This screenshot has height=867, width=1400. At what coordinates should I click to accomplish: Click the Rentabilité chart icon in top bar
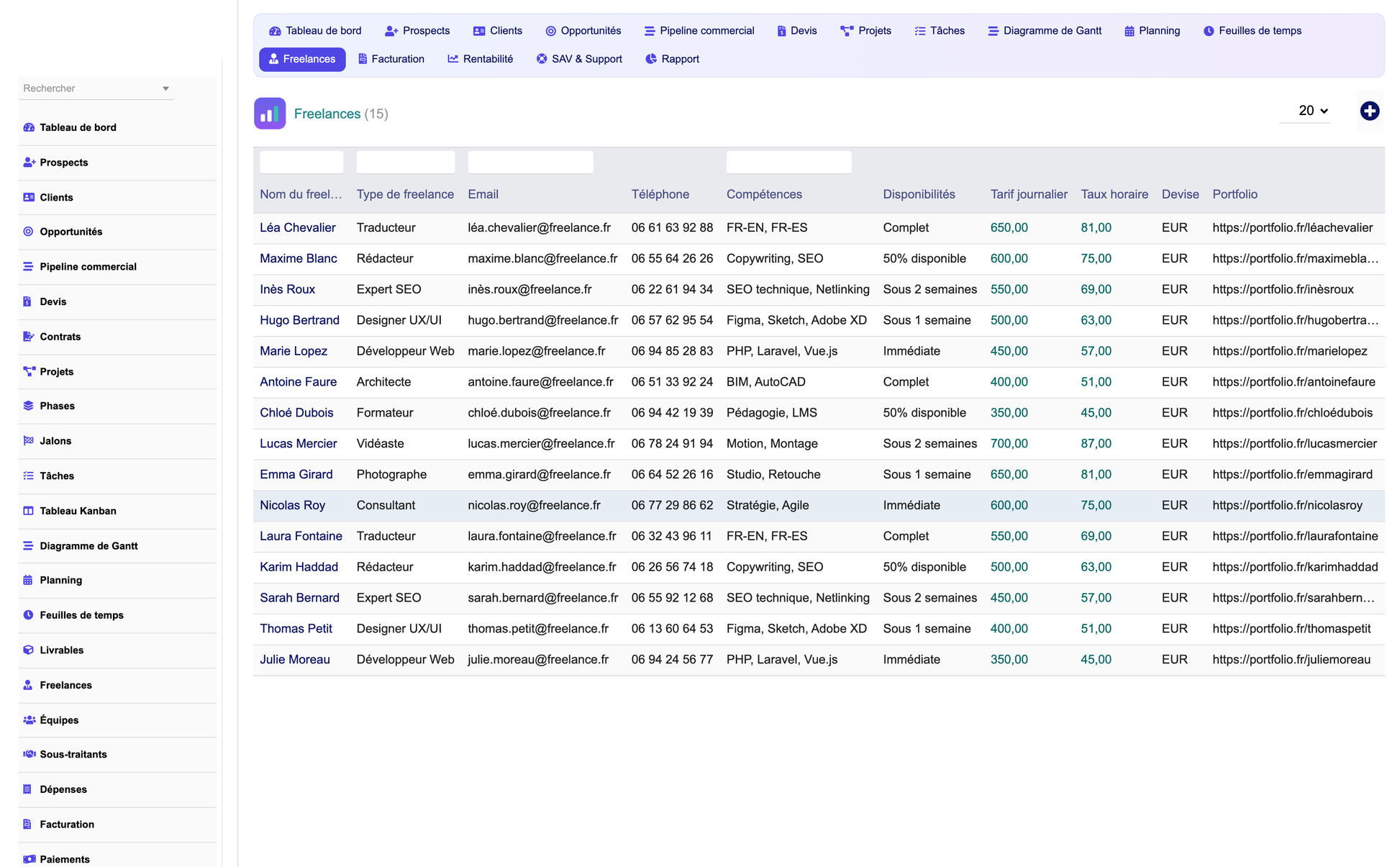coord(453,59)
